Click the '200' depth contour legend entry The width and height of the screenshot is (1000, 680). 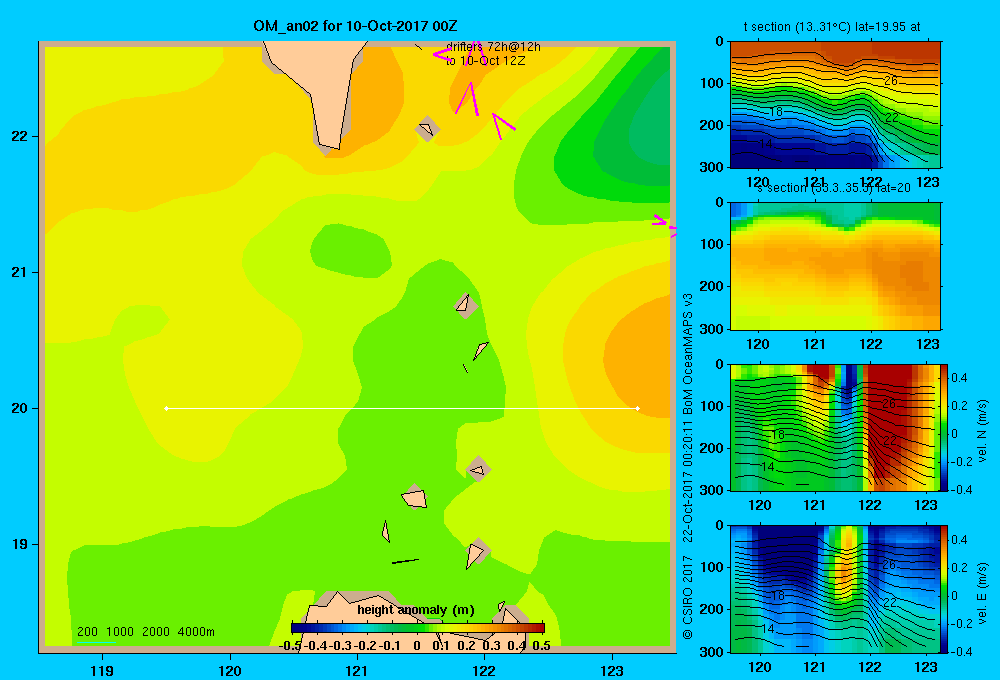(87, 632)
